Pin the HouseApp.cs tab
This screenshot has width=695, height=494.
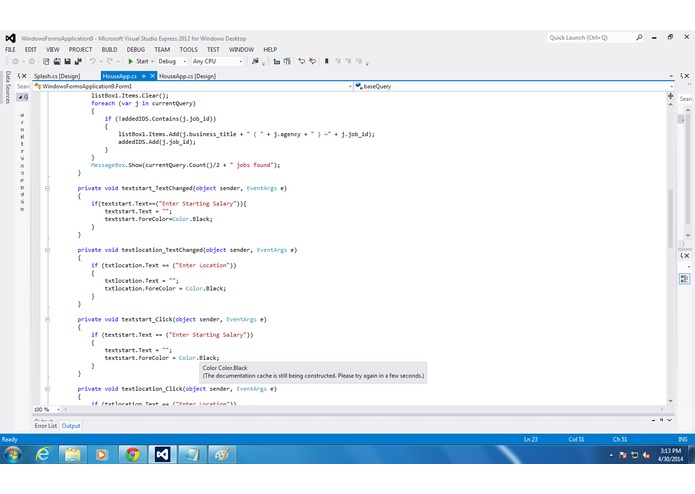[144, 76]
